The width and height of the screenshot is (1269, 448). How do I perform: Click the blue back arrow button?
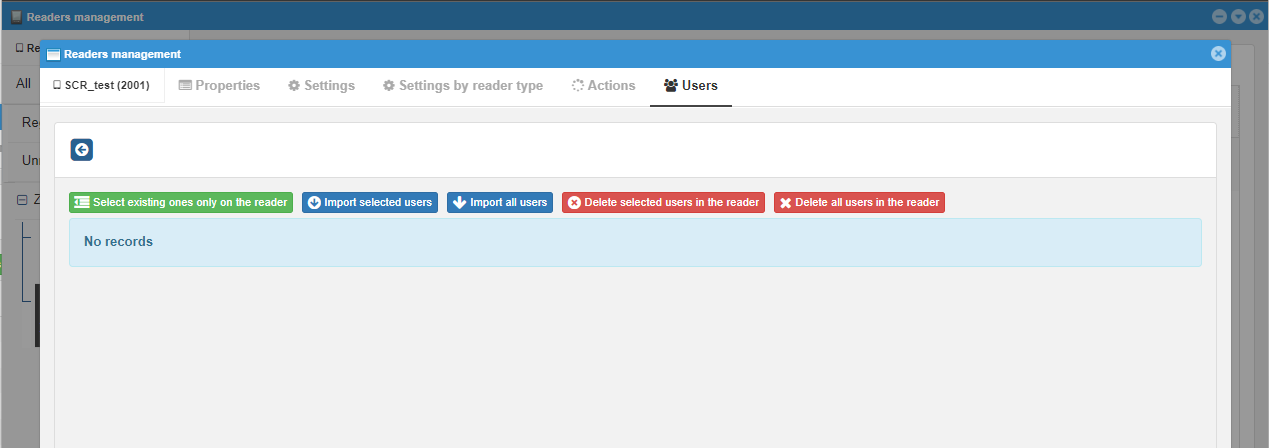coord(82,149)
